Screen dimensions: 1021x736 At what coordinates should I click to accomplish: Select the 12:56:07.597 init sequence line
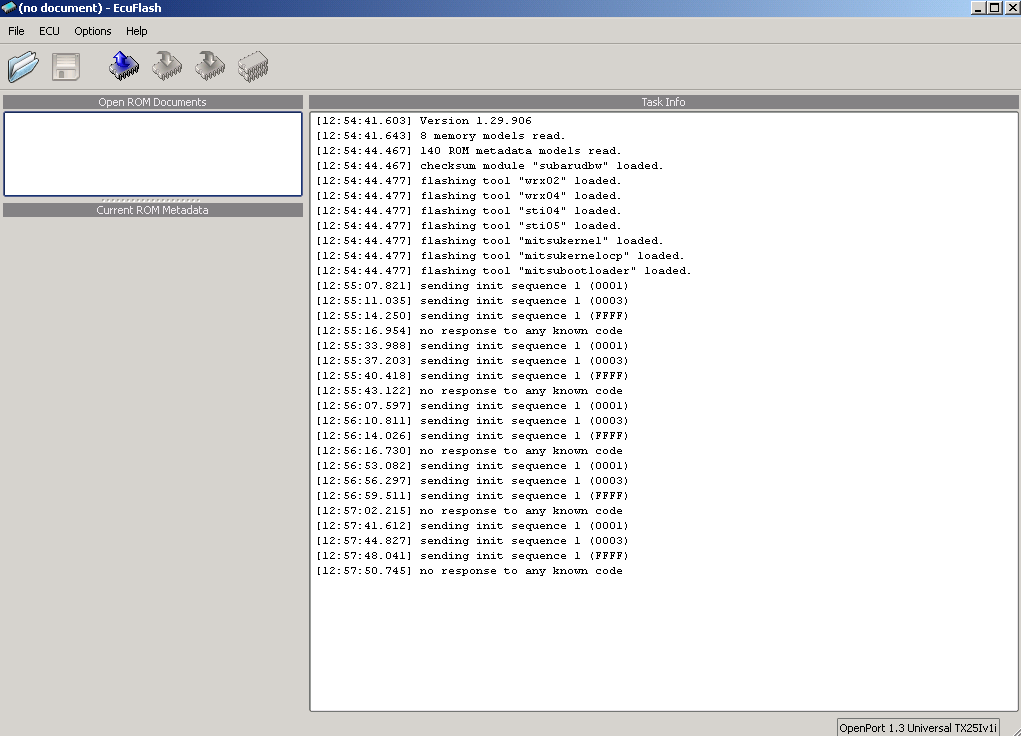473,405
